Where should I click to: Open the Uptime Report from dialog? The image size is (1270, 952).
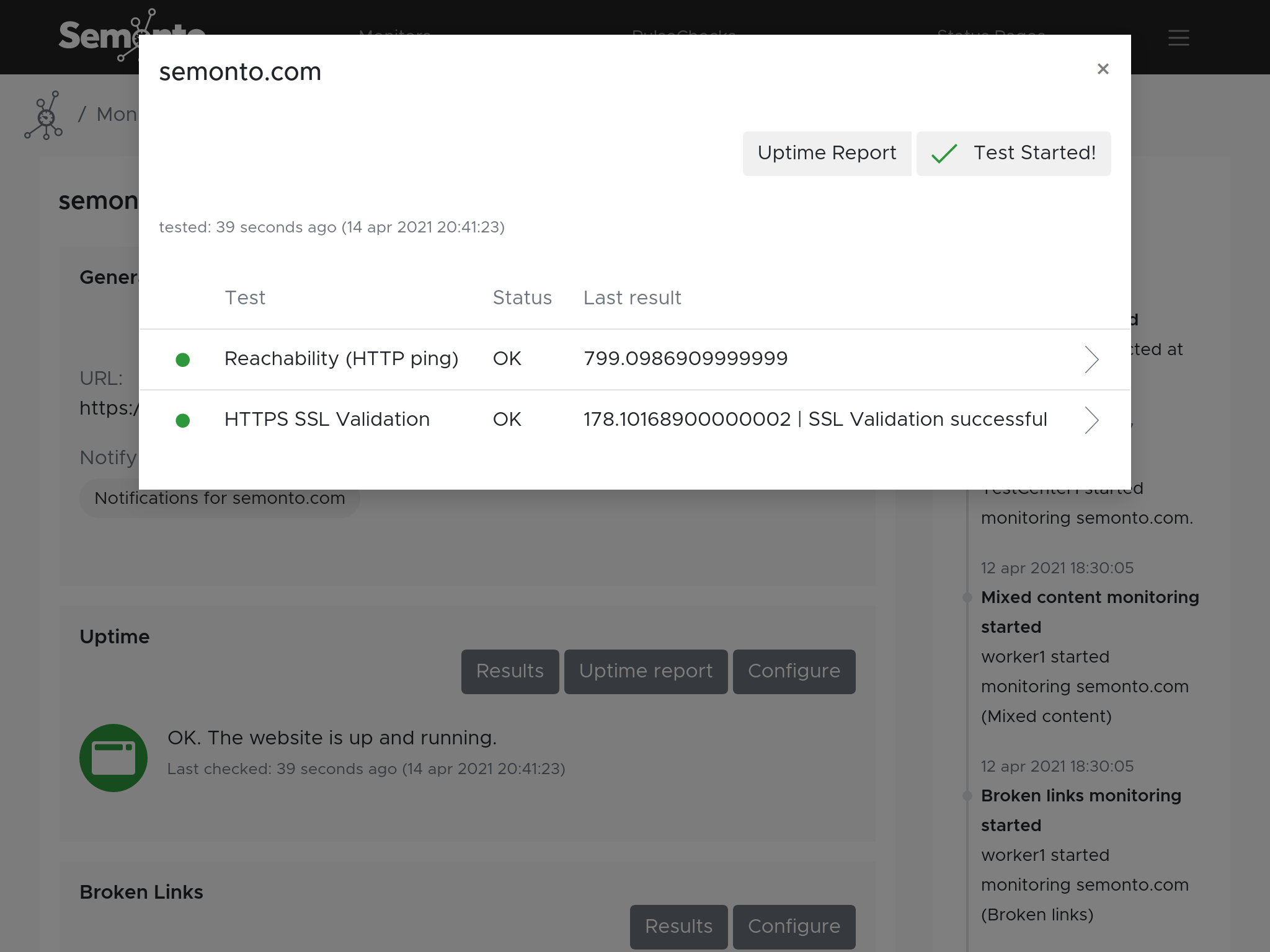(827, 153)
